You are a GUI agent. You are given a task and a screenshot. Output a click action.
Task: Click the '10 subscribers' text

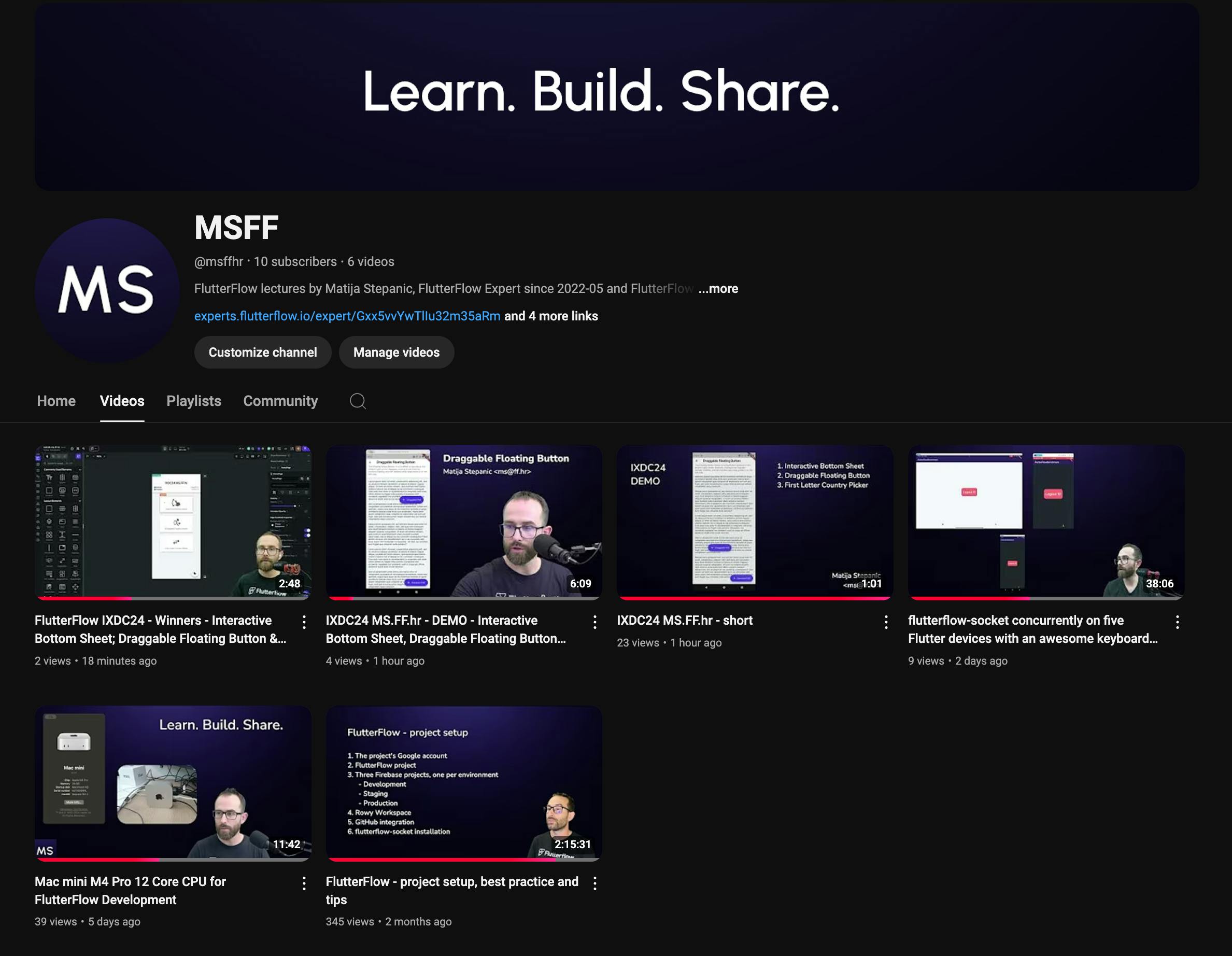click(295, 261)
